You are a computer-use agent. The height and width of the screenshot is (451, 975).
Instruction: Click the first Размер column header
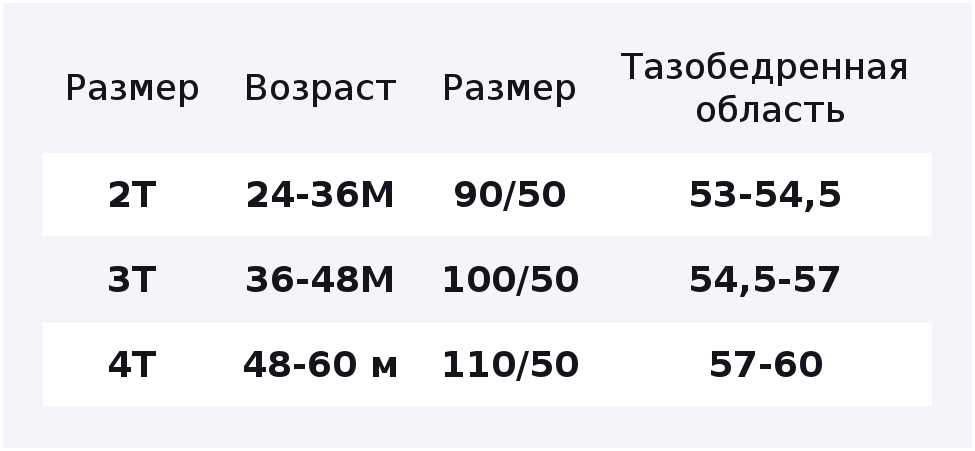(x=132, y=89)
